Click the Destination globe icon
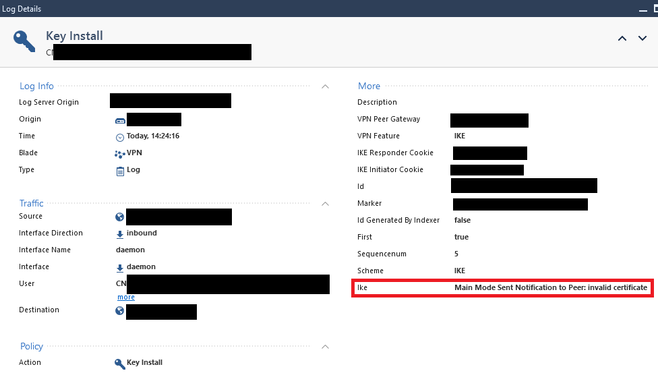This screenshot has width=658, height=386. tap(120, 310)
